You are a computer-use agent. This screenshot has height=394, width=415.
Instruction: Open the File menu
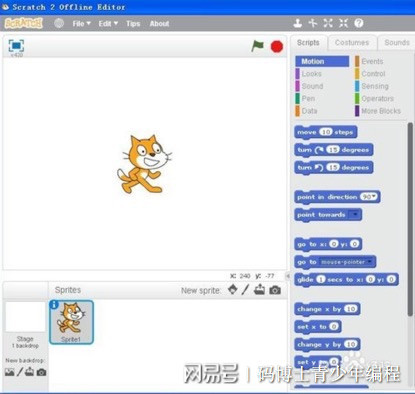click(x=81, y=24)
